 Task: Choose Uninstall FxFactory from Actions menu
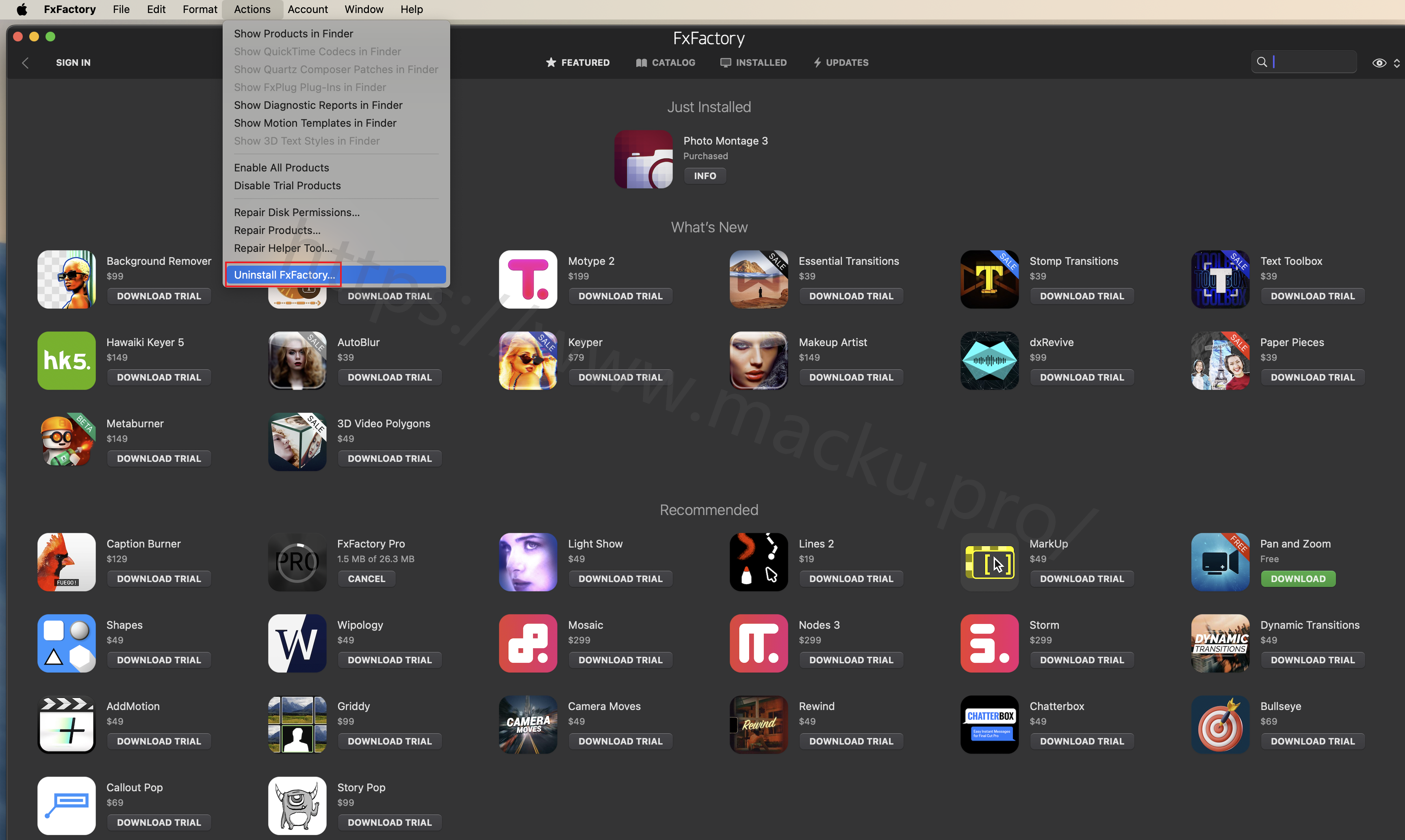[x=336, y=275]
